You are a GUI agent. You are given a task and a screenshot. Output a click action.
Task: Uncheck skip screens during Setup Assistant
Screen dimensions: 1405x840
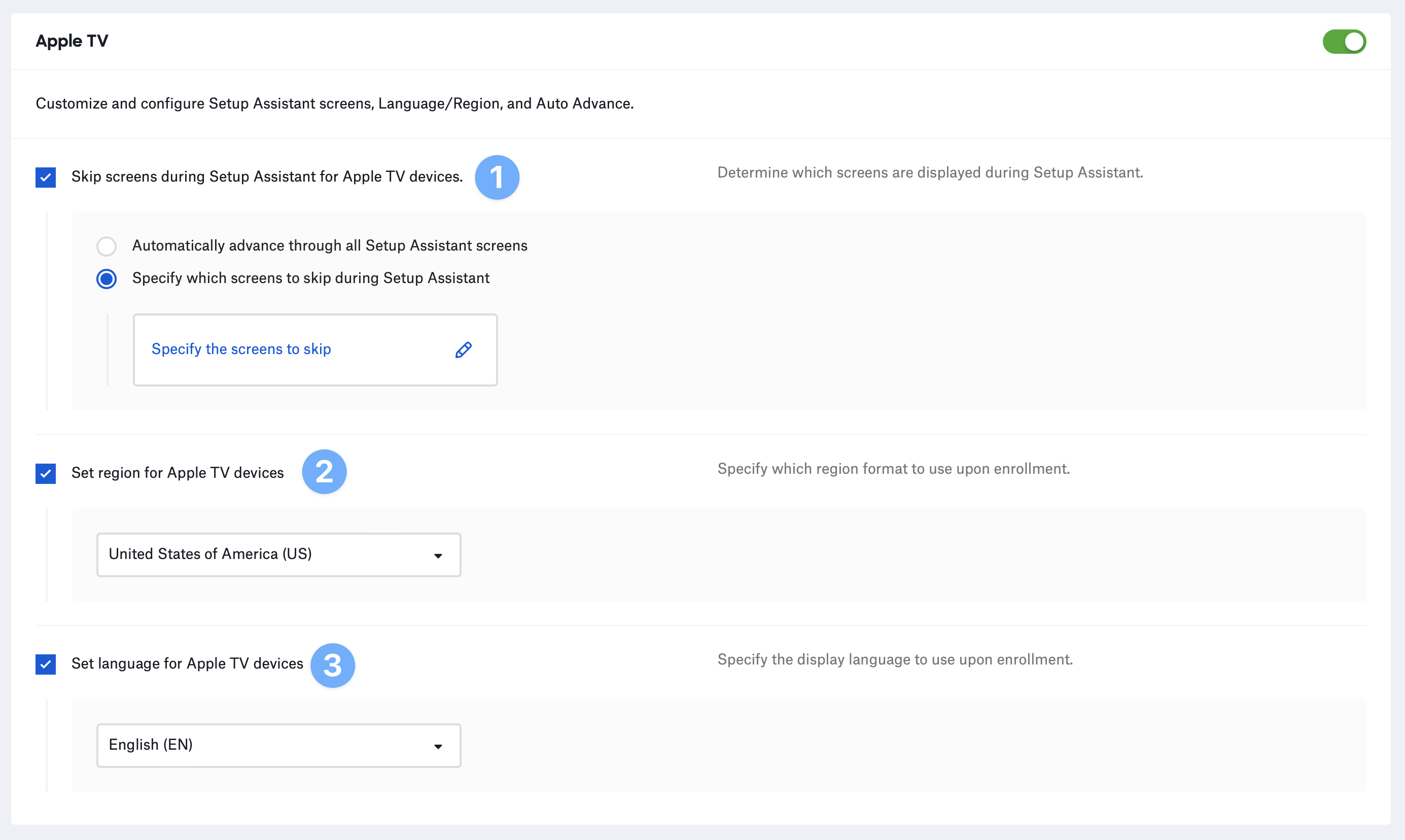[45, 177]
